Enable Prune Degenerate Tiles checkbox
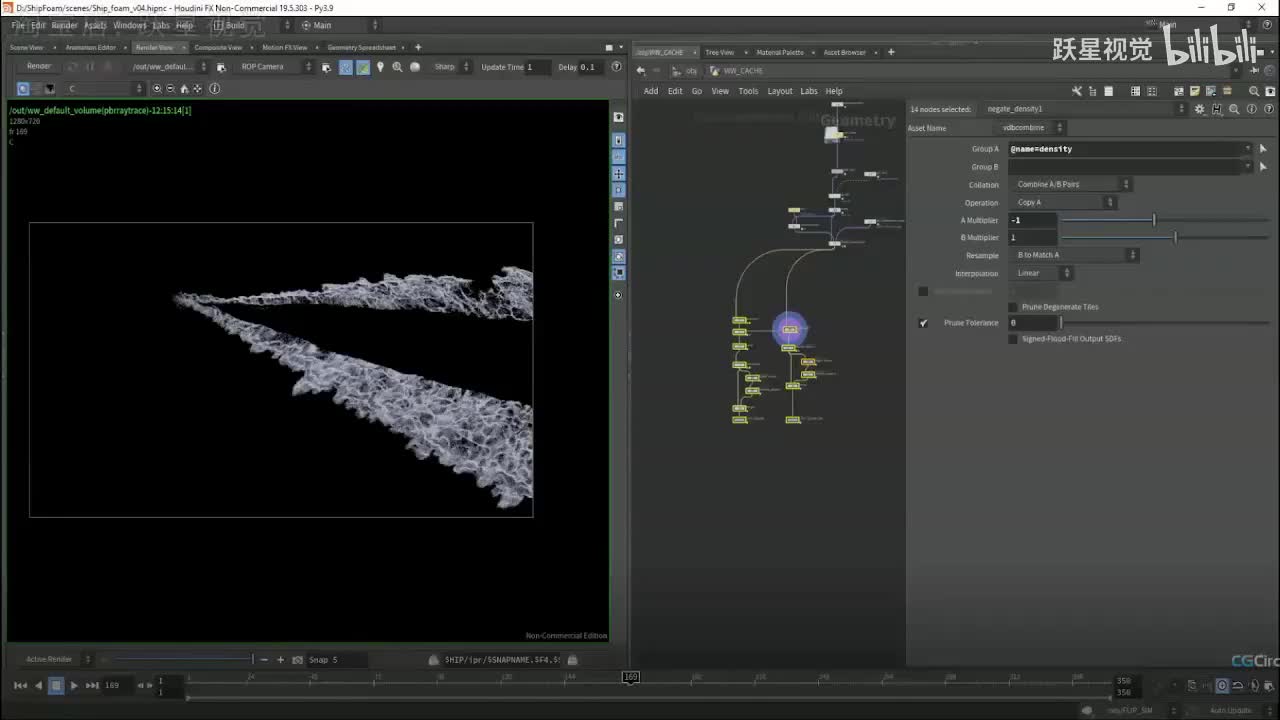The image size is (1280, 720). pyautogui.click(x=1013, y=307)
